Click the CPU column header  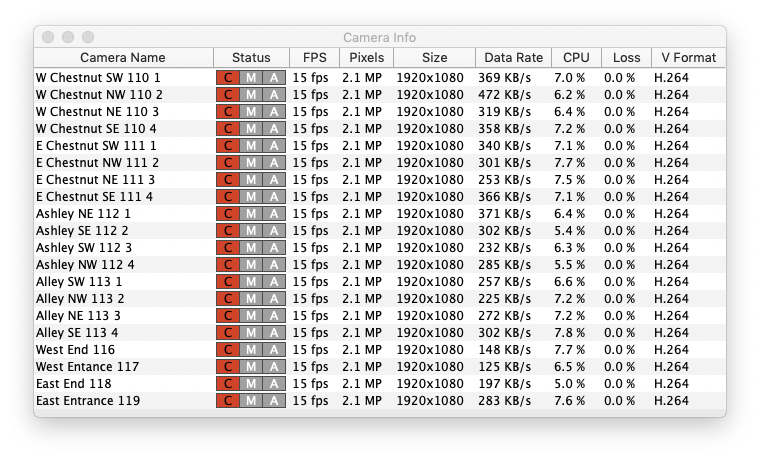pos(576,58)
